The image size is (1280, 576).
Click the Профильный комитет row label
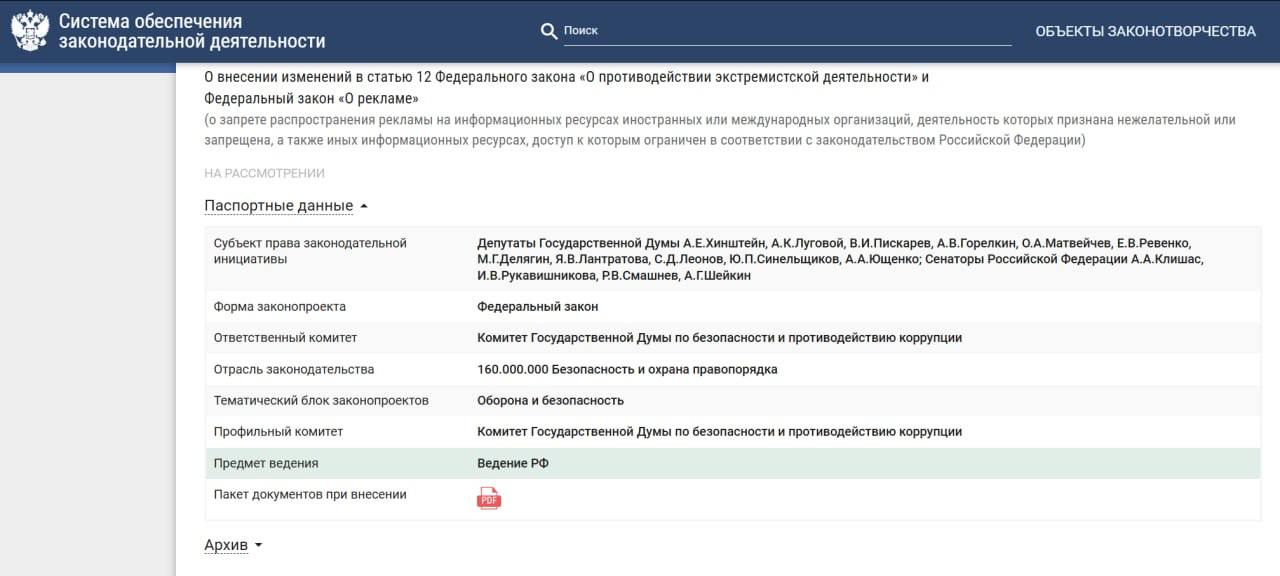[x=278, y=432]
